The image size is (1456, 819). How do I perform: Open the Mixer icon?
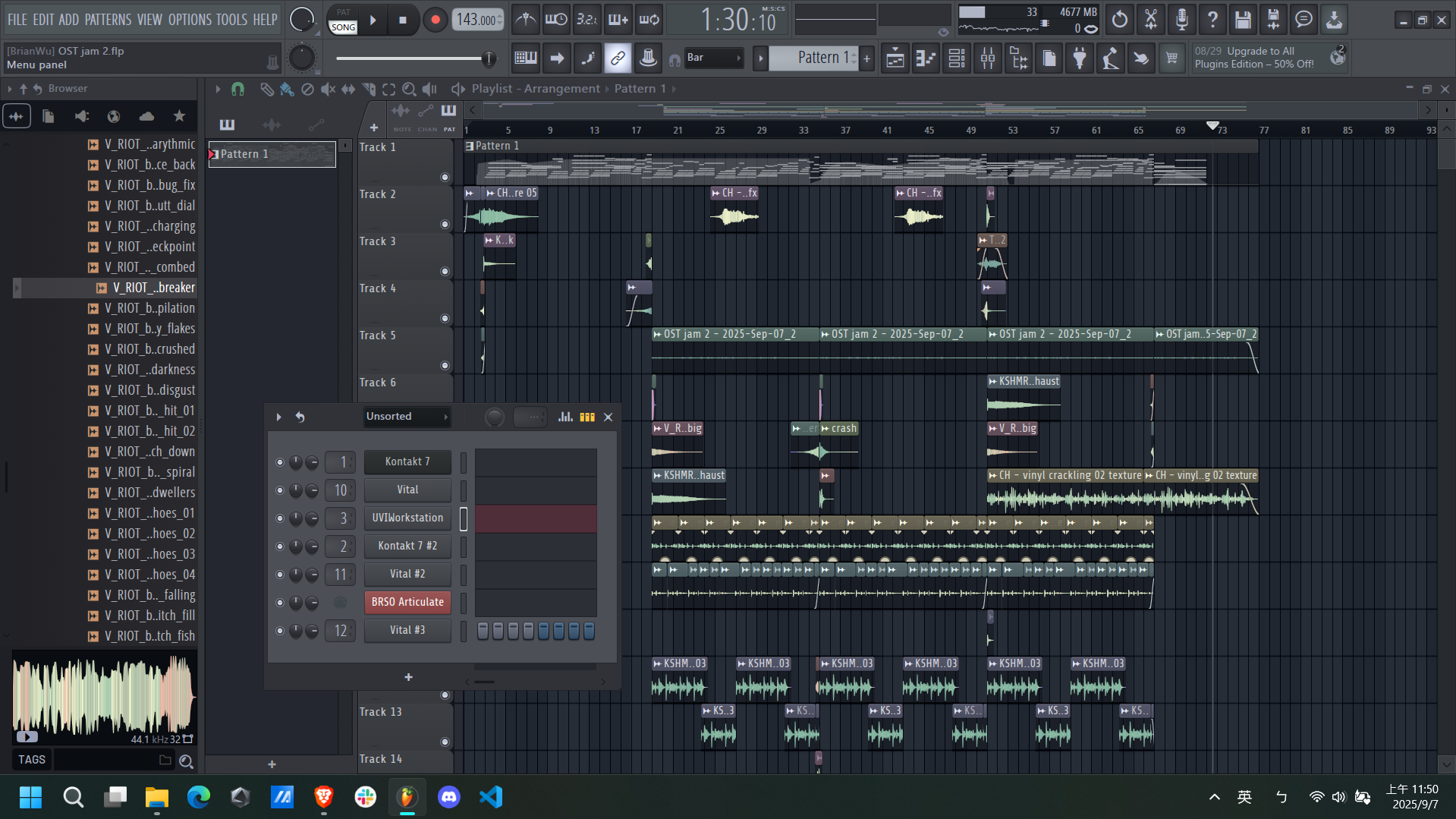click(988, 58)
